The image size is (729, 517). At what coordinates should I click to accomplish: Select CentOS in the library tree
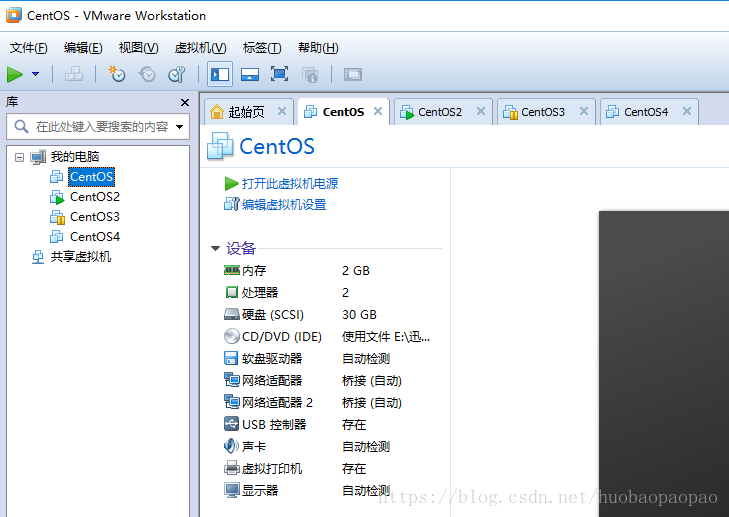click(91, 177)
